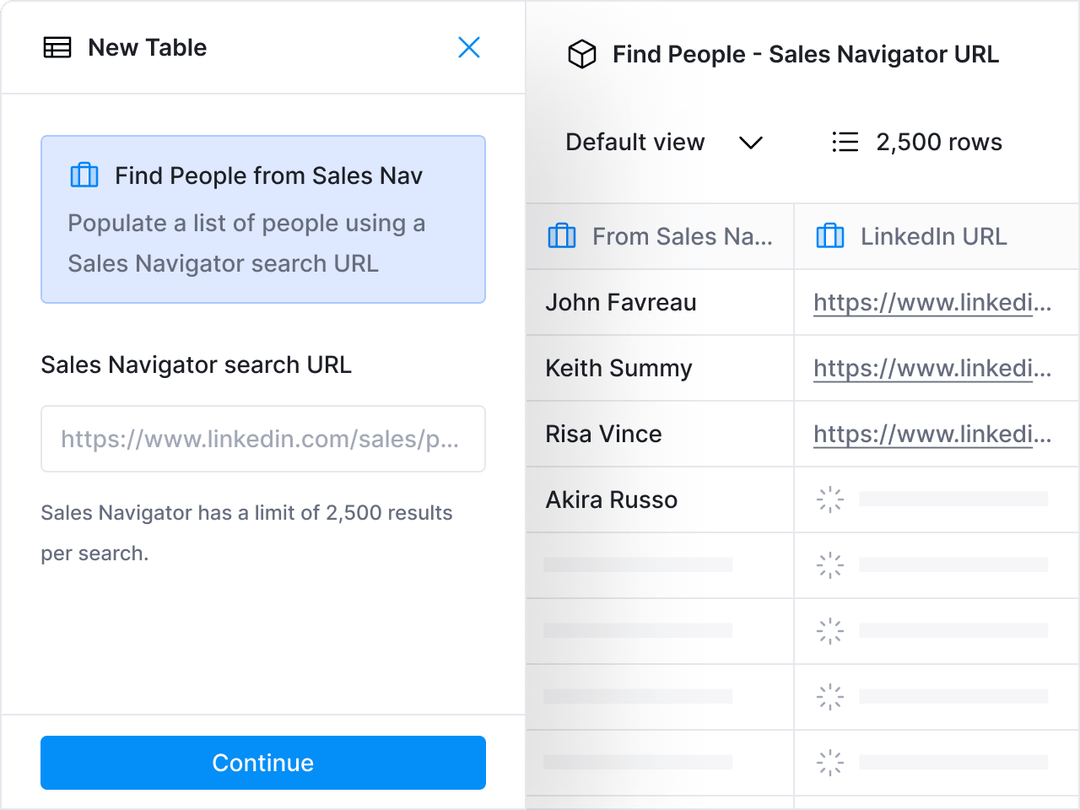
Task: Open Keith Summy's LinkedIn link
Action: click(x=932, y=368)
